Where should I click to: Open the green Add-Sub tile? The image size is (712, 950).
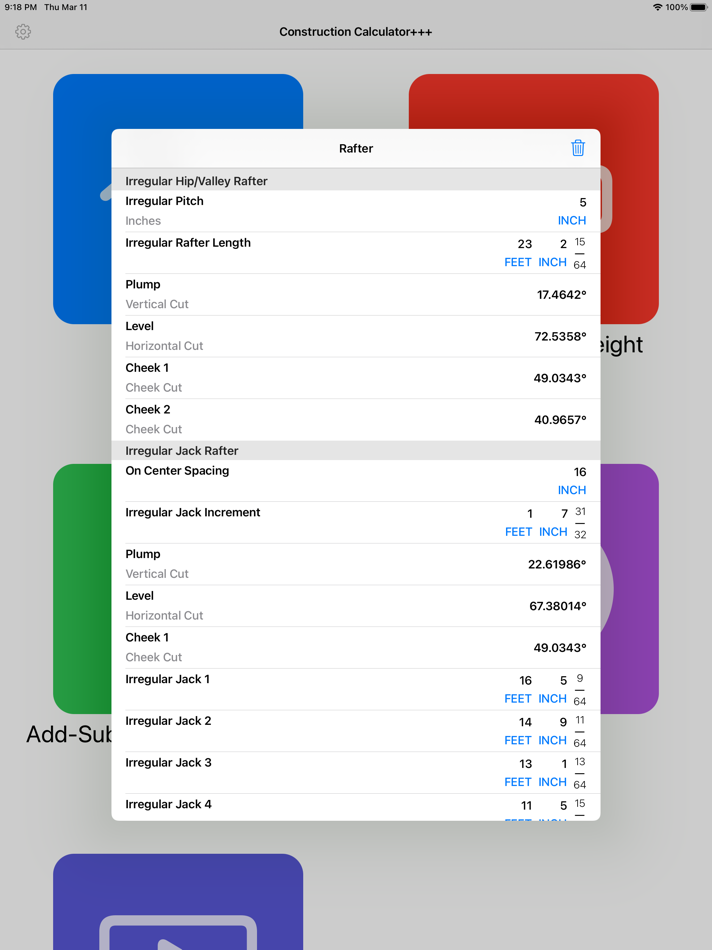(82, 588)
